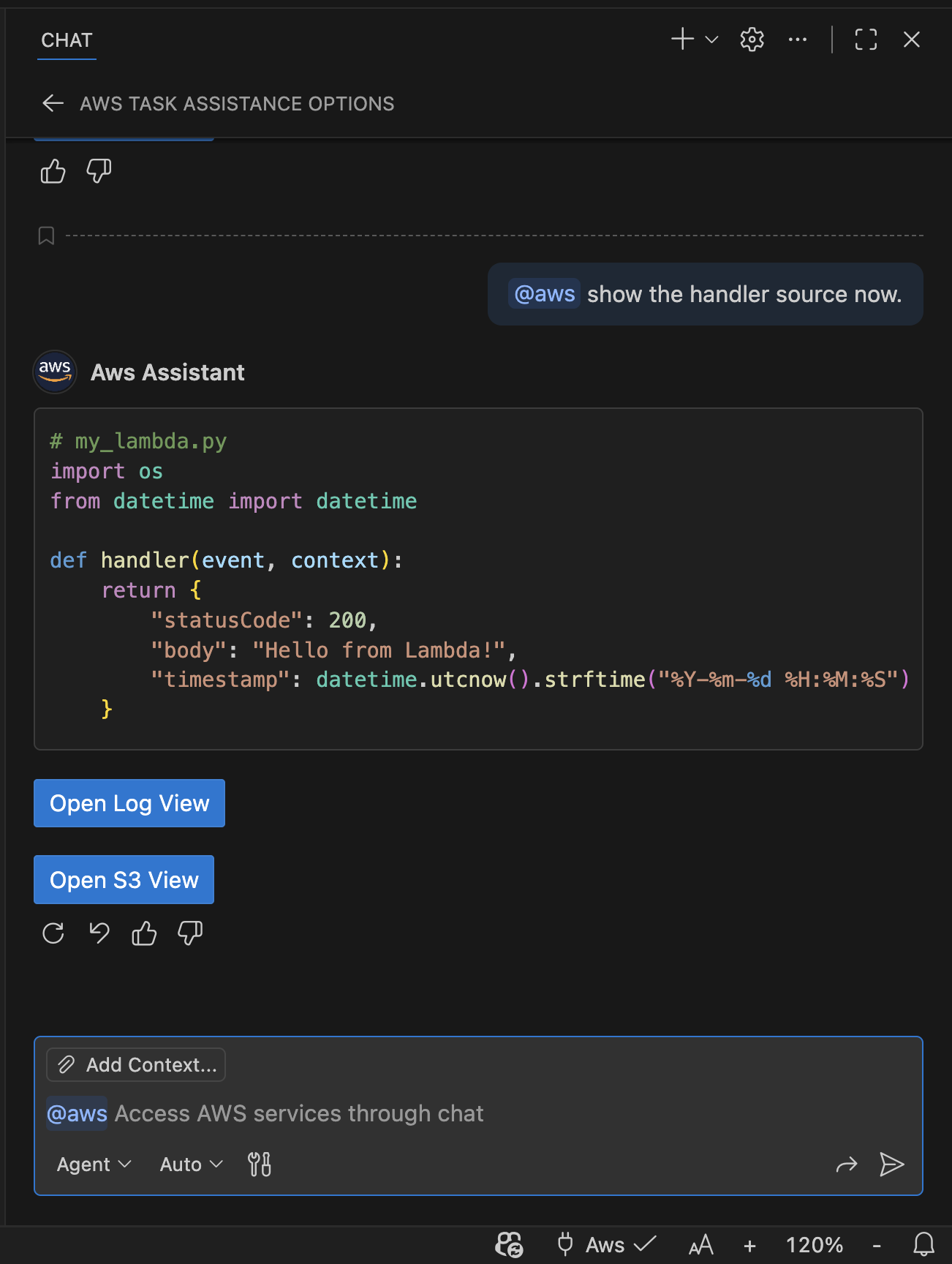Click the '# my_lambda.py' comment line
952x1264 pixels.
pyautogui.click(x=138, y=441)
